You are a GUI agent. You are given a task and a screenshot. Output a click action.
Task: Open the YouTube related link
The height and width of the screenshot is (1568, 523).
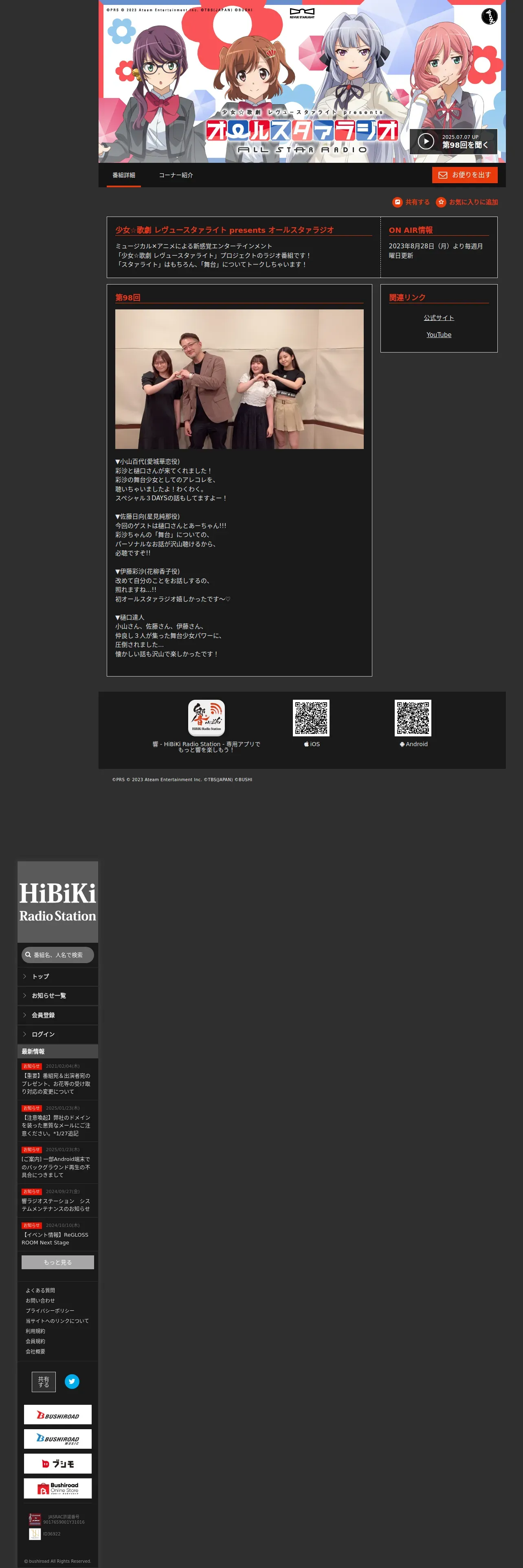click(x=439, y=335)
